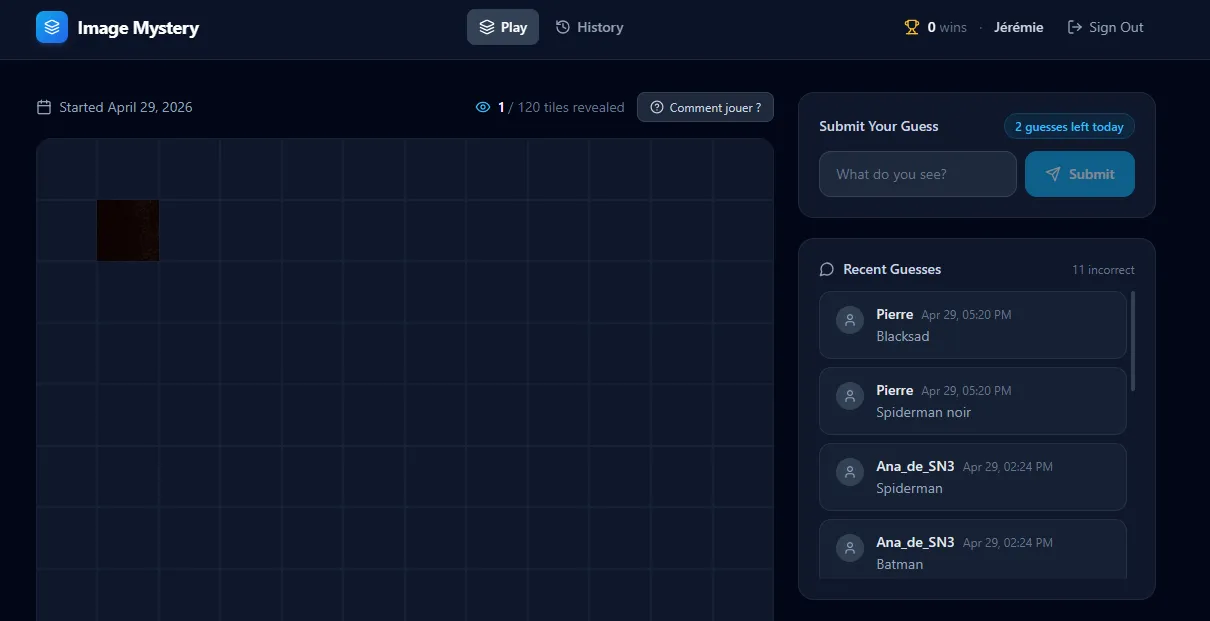Open the Comment jouer ? help button

tap(705, 107)
